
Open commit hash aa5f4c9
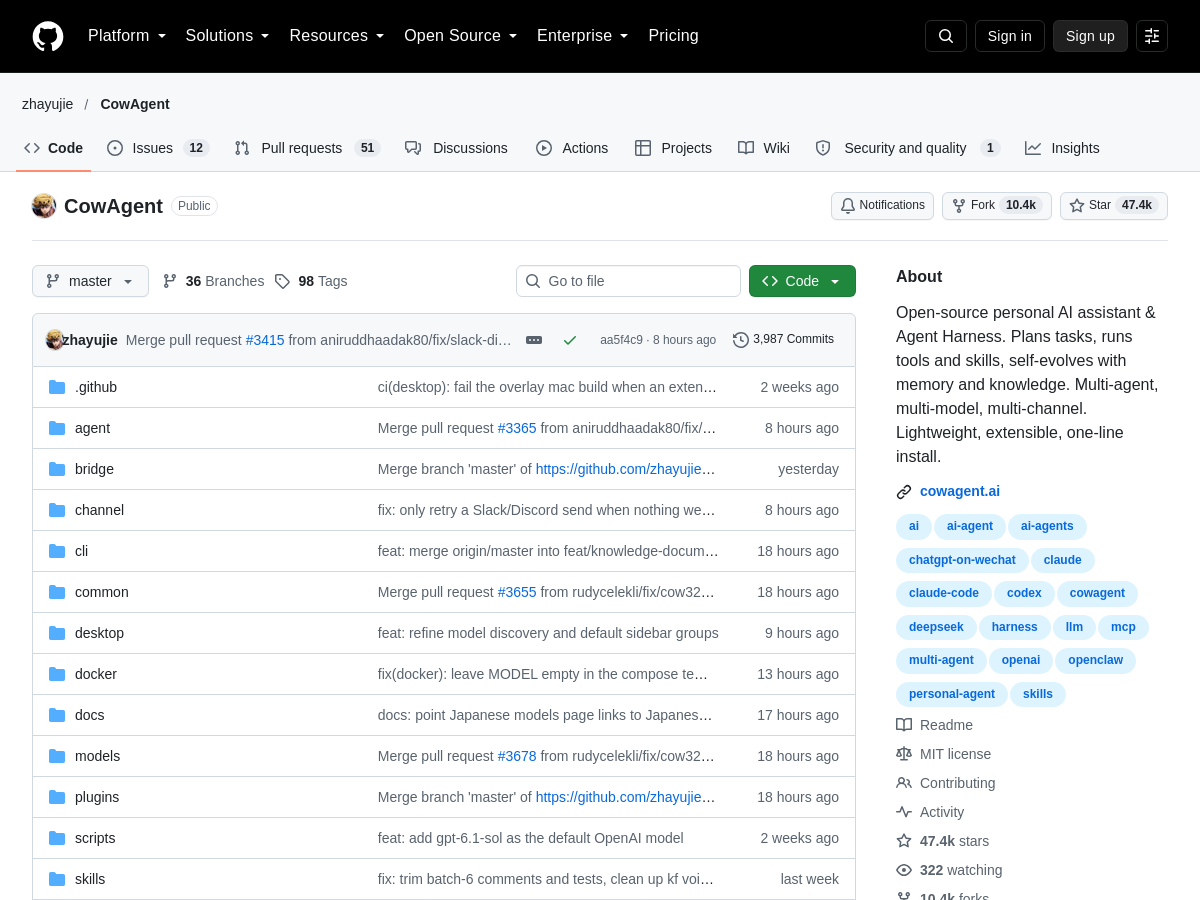tap(621, 340)
